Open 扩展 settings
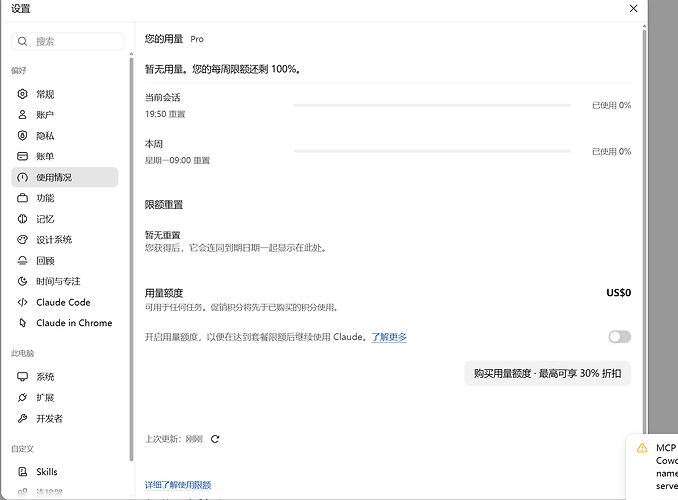This screenshot has height=500, width=678. tap(64, 397)
